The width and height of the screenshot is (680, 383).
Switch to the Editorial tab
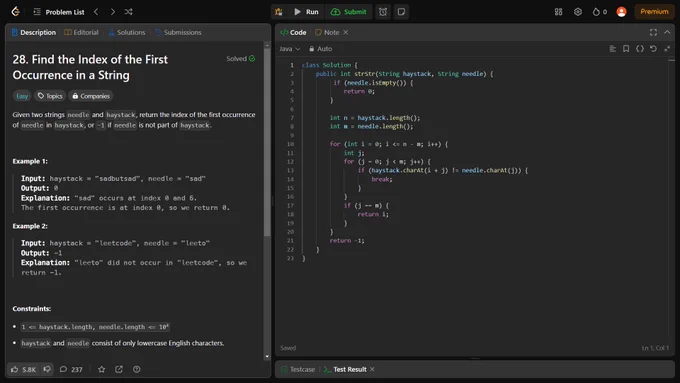(x=81, y=32)
